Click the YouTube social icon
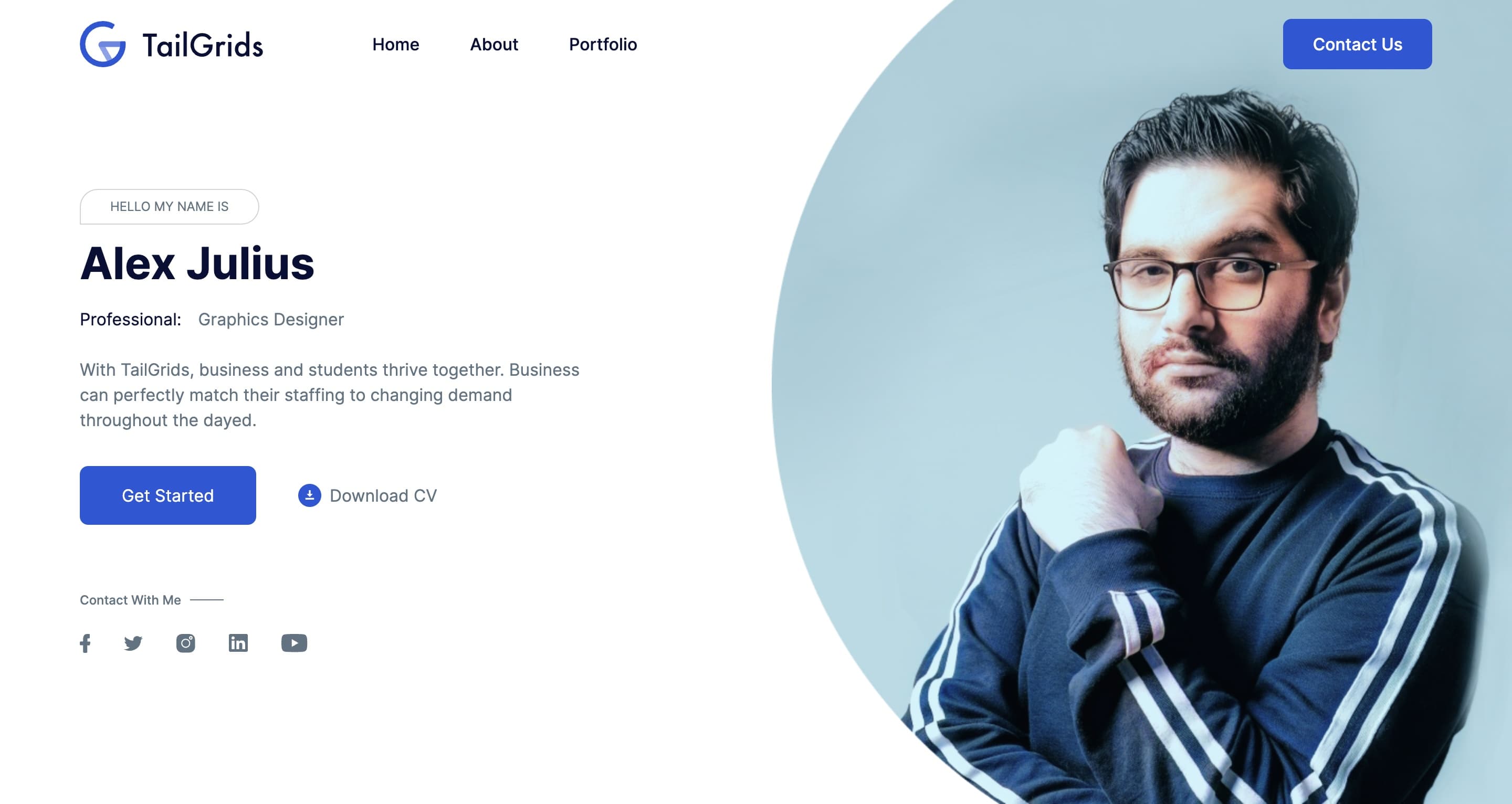The width and height of the screenshot is (1512, 804). coord(294,643)
